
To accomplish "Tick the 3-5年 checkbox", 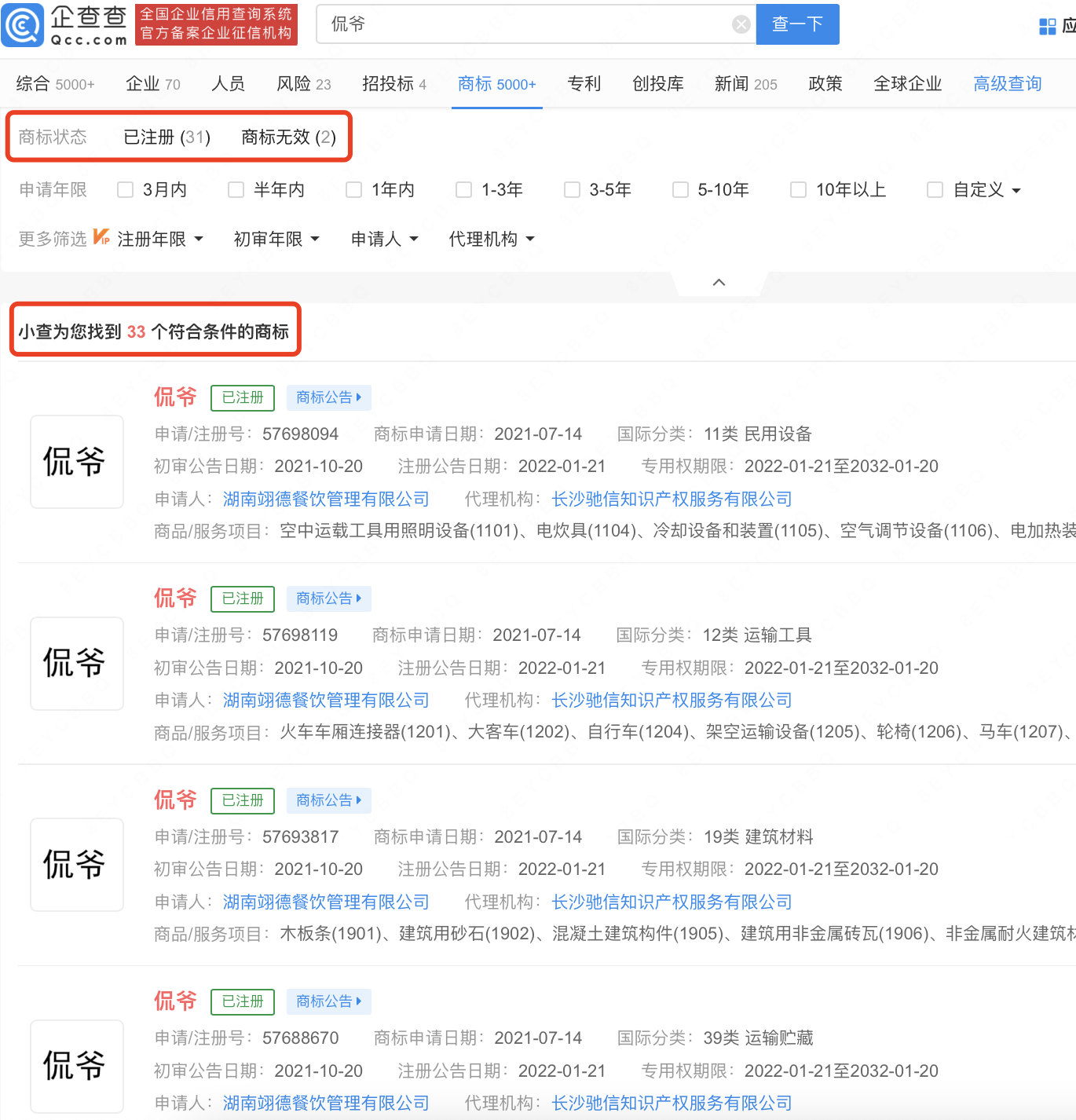I will (573, 189).
